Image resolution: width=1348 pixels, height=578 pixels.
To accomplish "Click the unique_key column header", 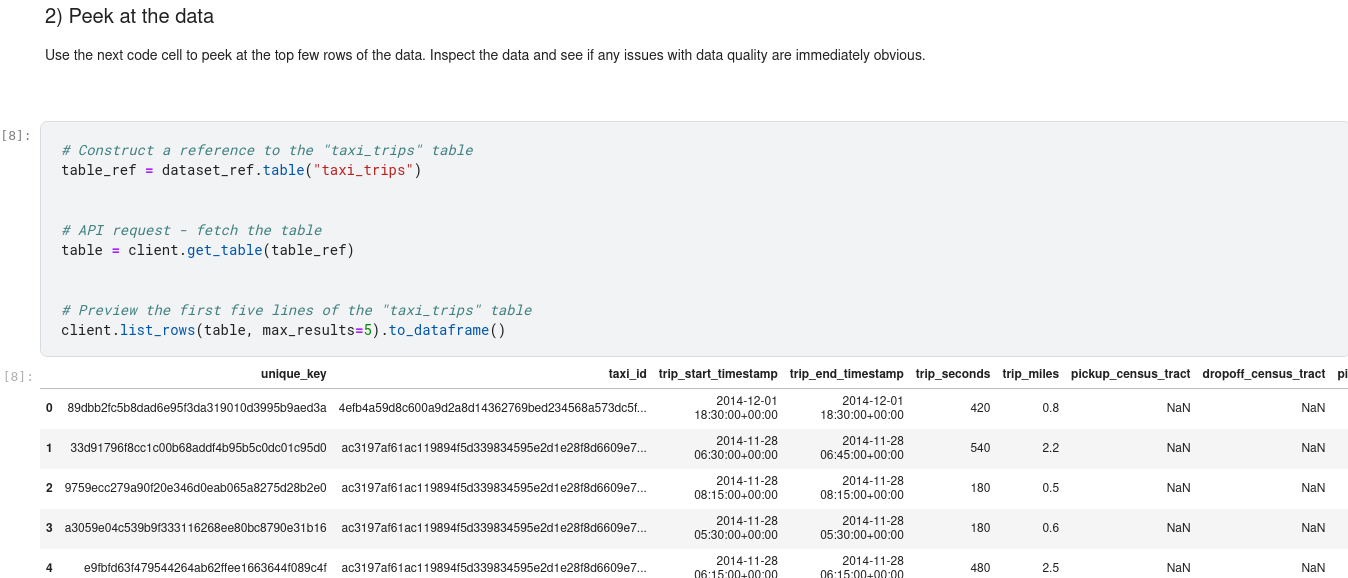I will point(293,374).
